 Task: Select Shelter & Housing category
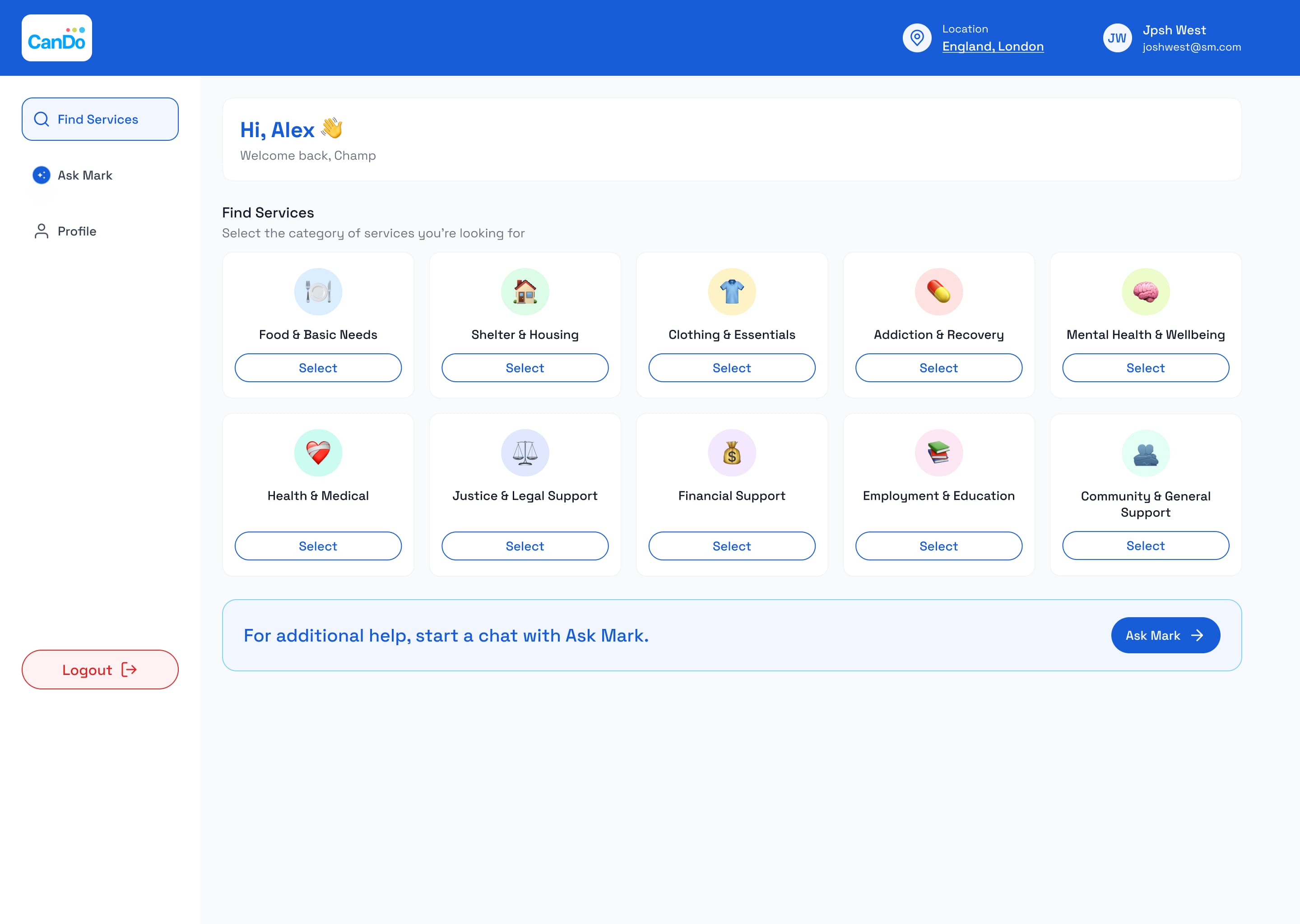[x=525, y=368]
